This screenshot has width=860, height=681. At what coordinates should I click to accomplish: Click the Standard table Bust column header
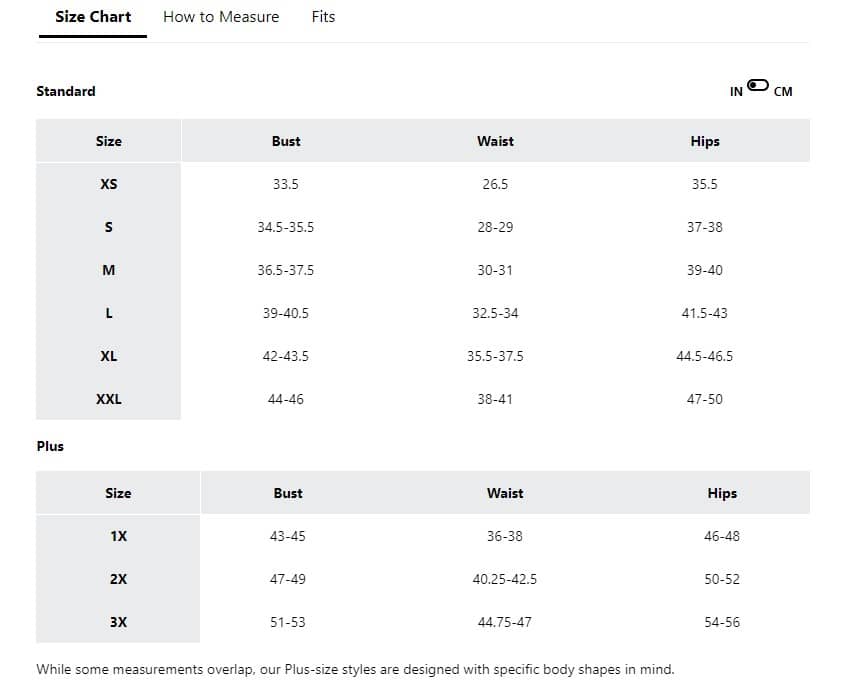pos(286,142)
